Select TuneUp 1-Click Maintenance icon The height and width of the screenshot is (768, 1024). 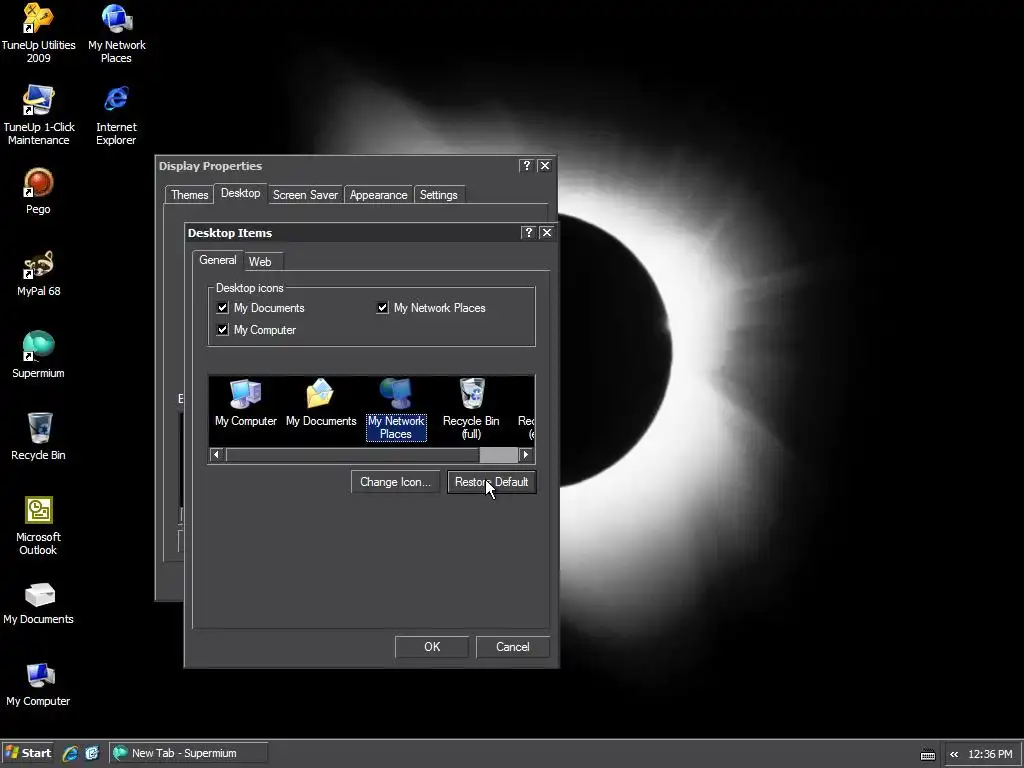(39, 115)
